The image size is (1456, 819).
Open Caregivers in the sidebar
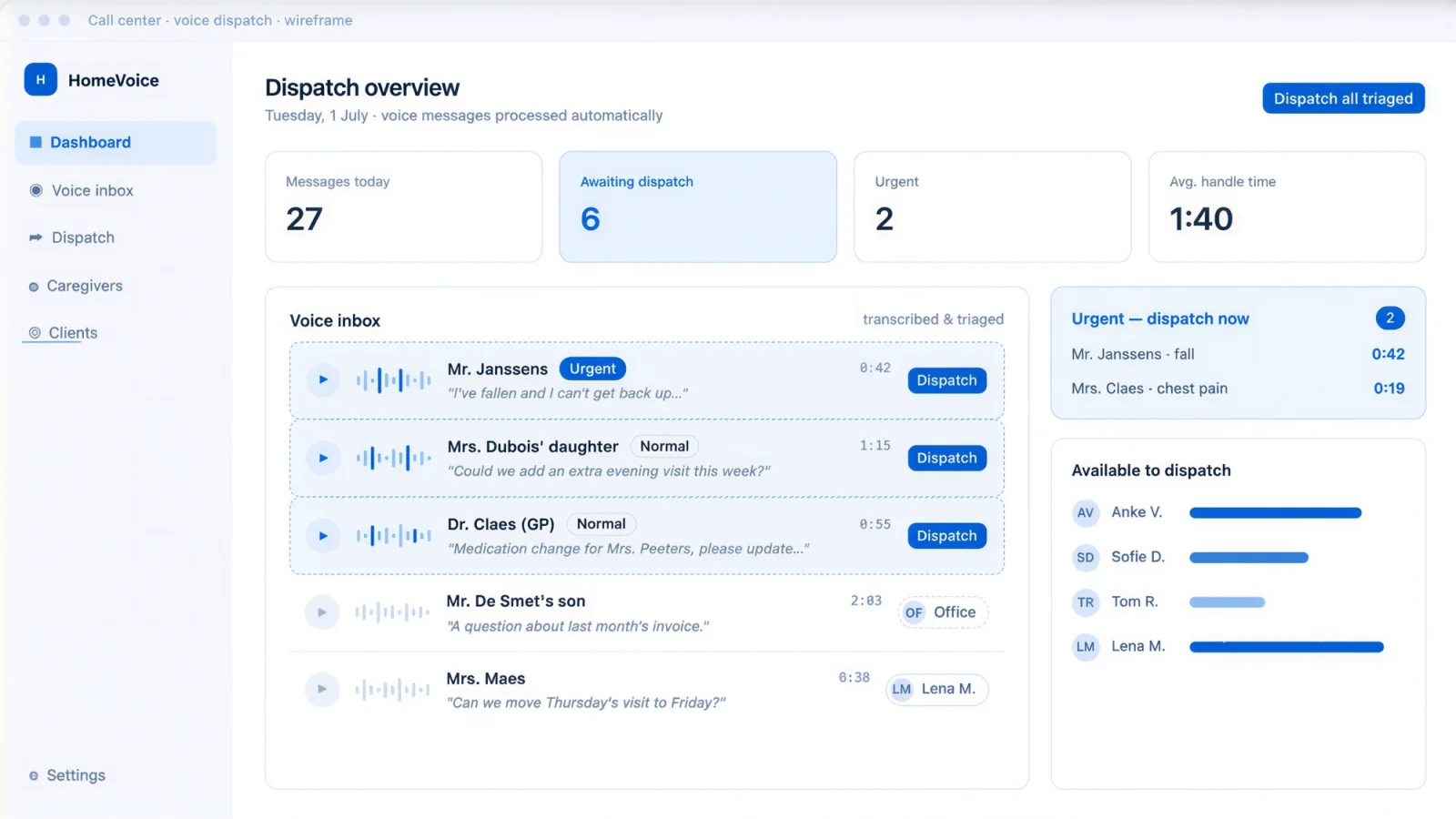85,286
